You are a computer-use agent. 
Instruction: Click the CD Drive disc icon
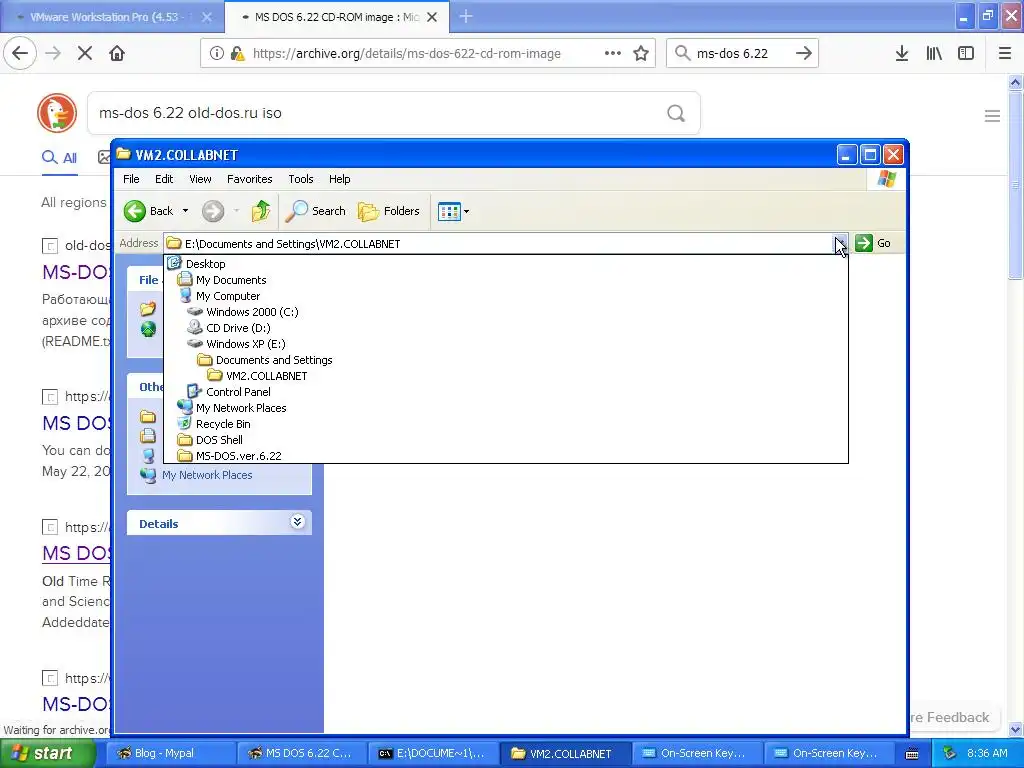(195, 327)
